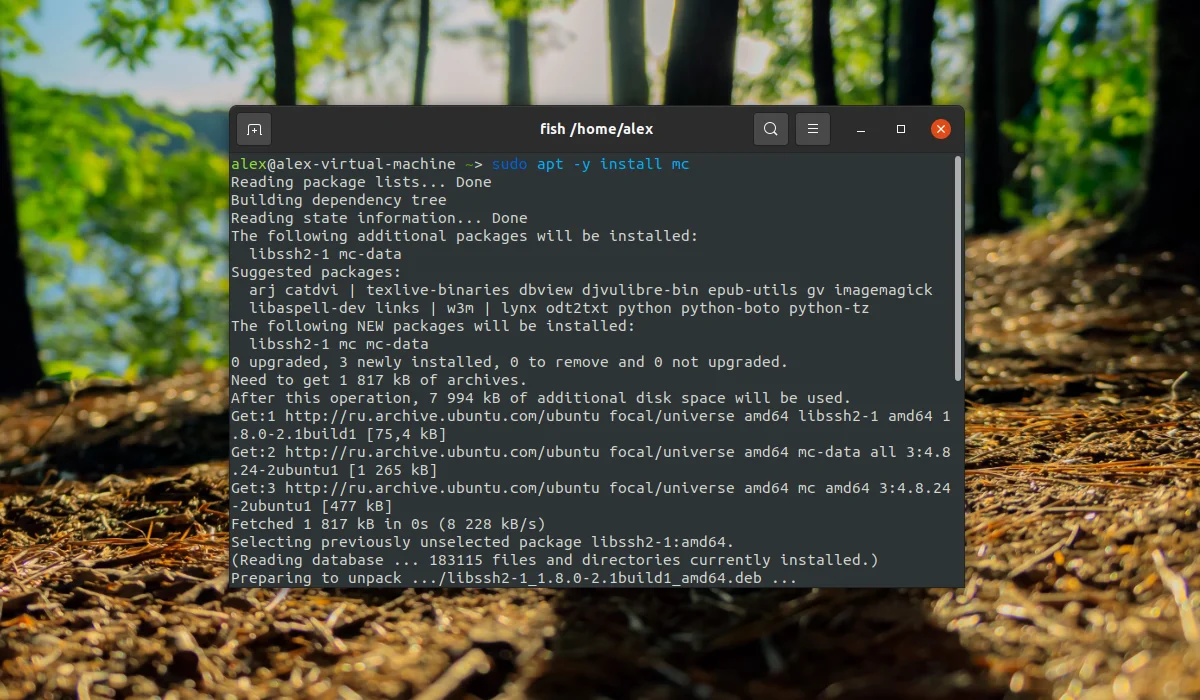Screen dimensions: 1200x700
Task: Click the text '.24-2ubuntu1 [1 265 kB]'
Action: (x=334, y=470)
